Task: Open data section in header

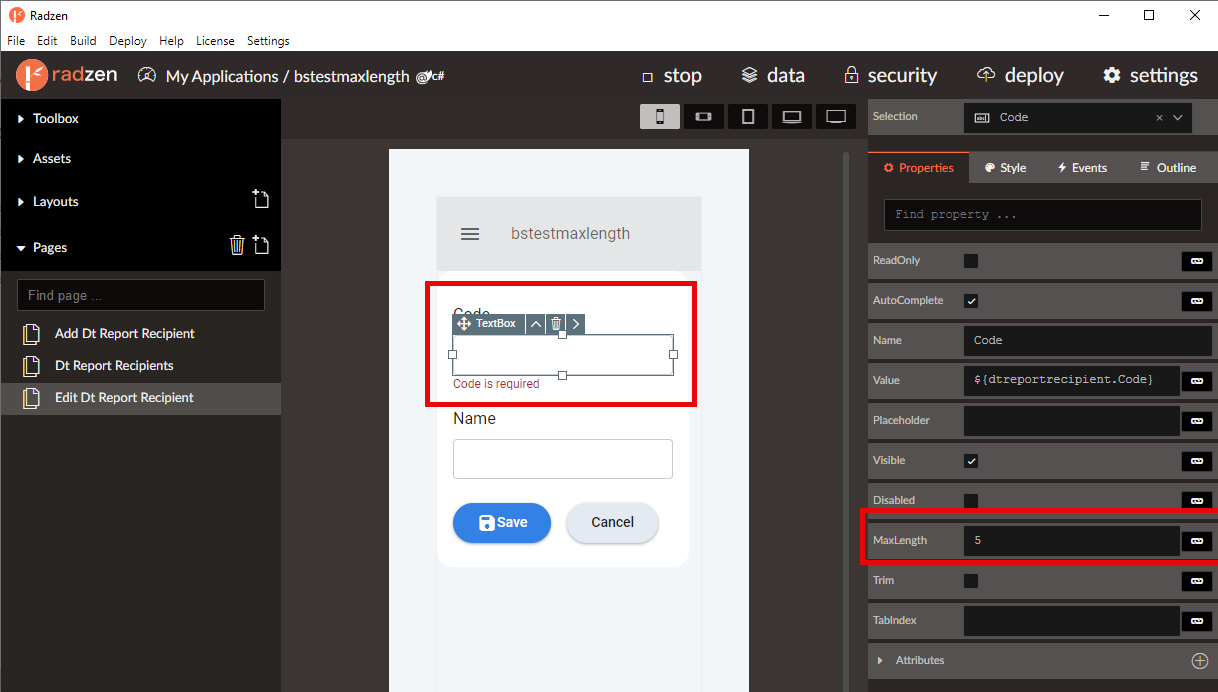Action: [x=773, y=76]
